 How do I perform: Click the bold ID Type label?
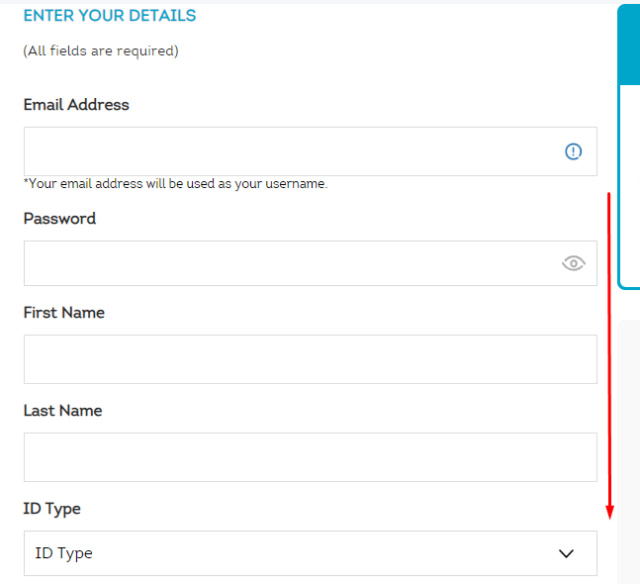pyautogui.click(x=52, y=509)
